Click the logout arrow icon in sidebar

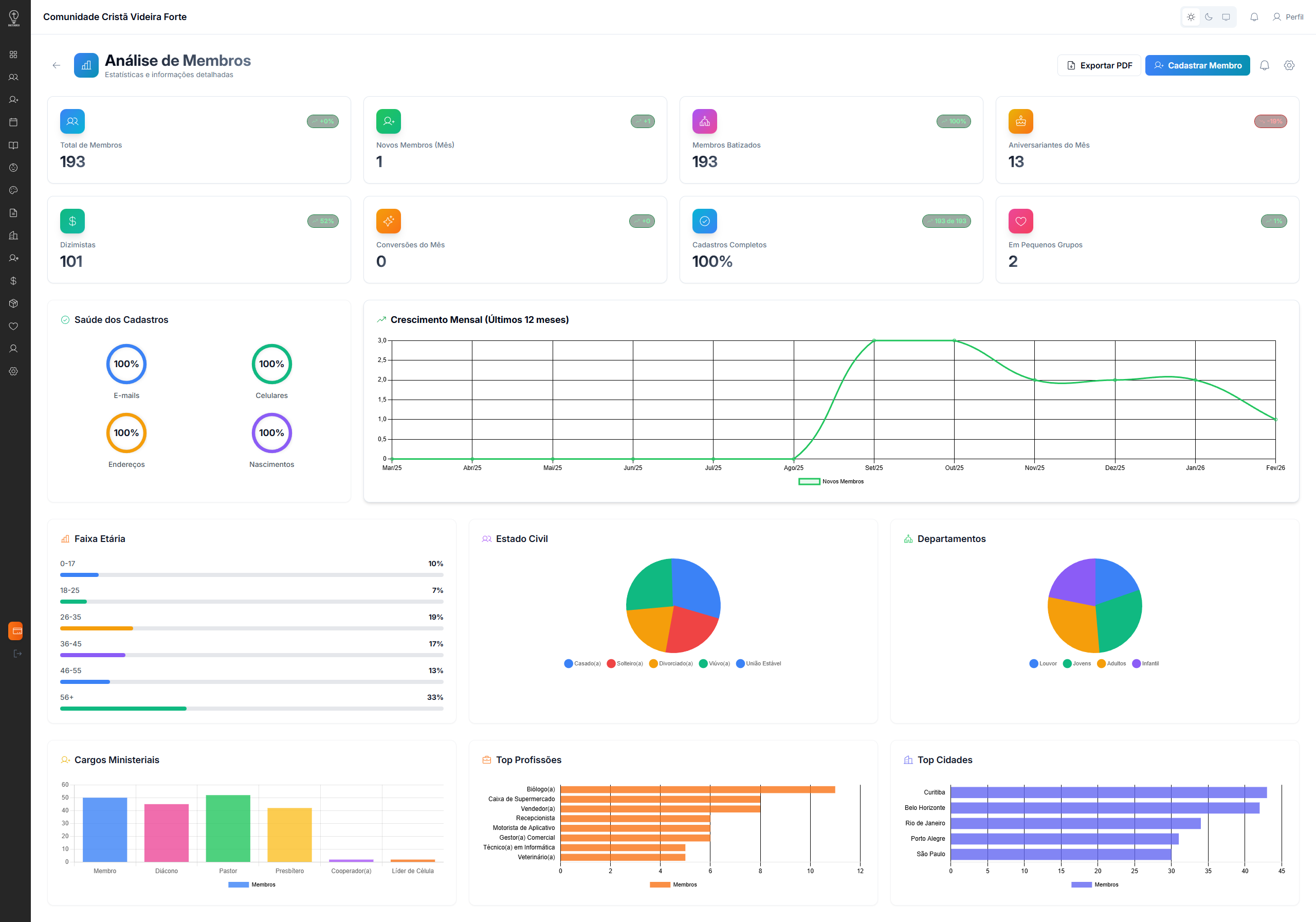click(17, 654)
